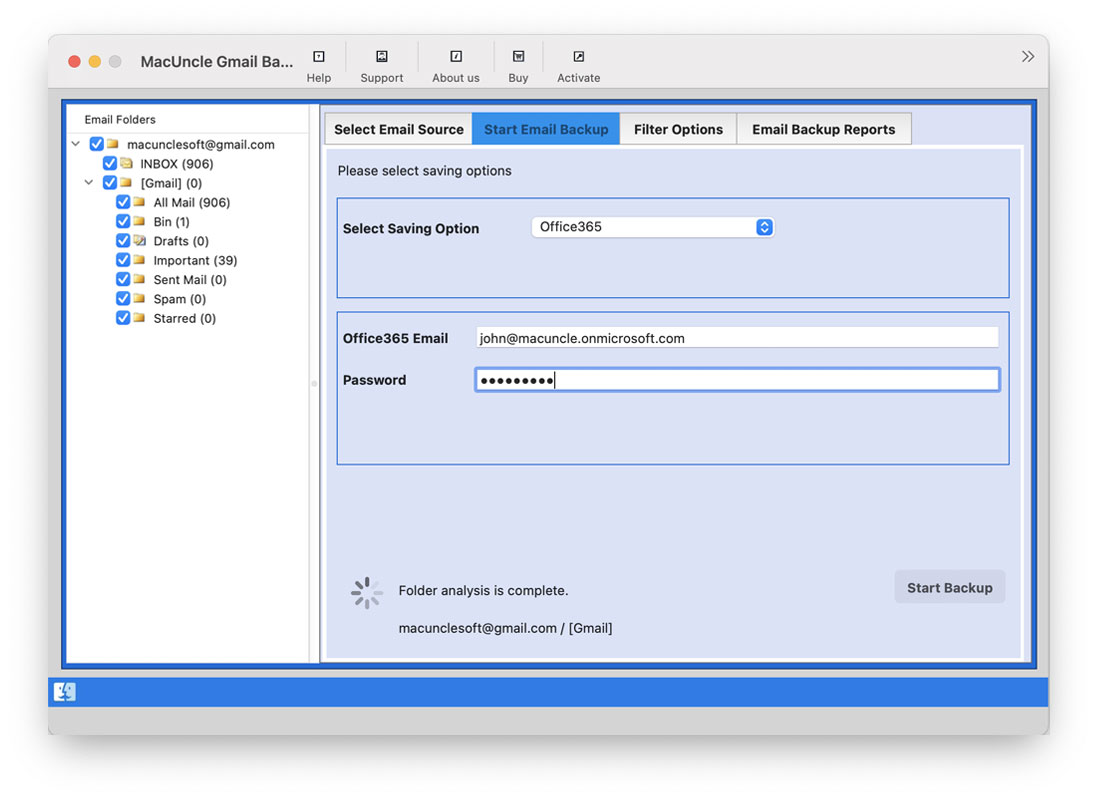Deselect the macunclesoft@gmail.com account checkbox
1096x799 pixels.
[x=96, y=143]
